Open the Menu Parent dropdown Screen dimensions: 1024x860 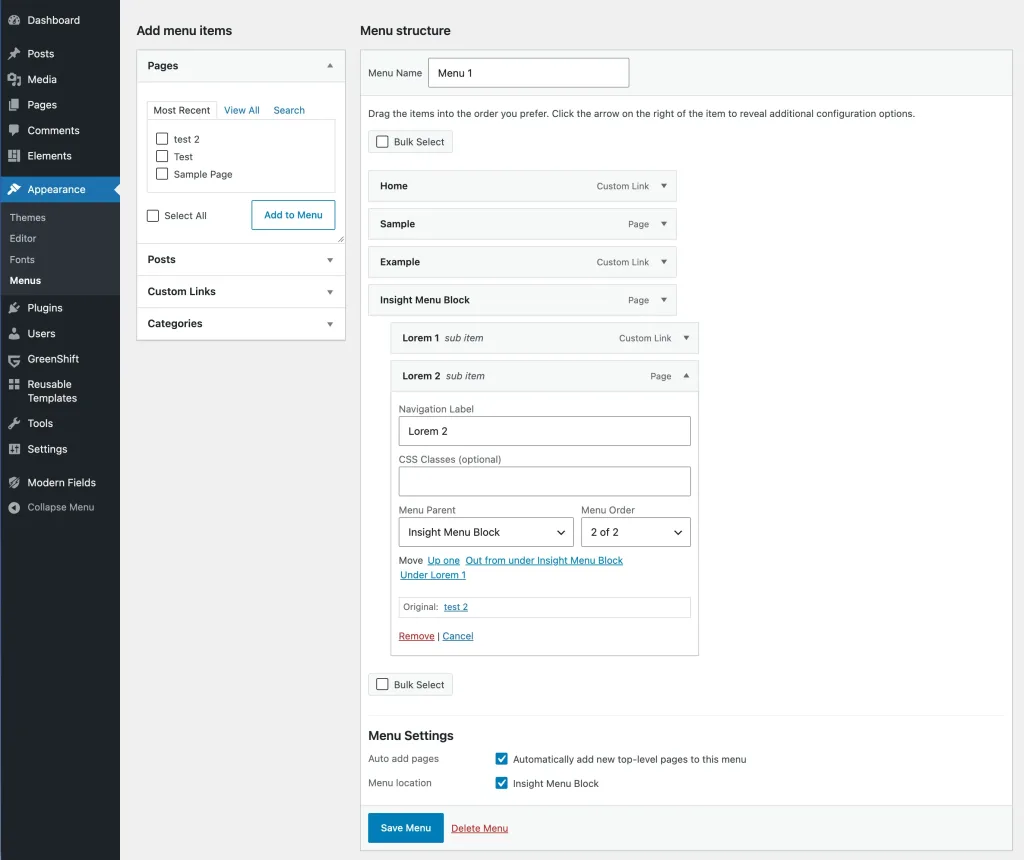486,532
